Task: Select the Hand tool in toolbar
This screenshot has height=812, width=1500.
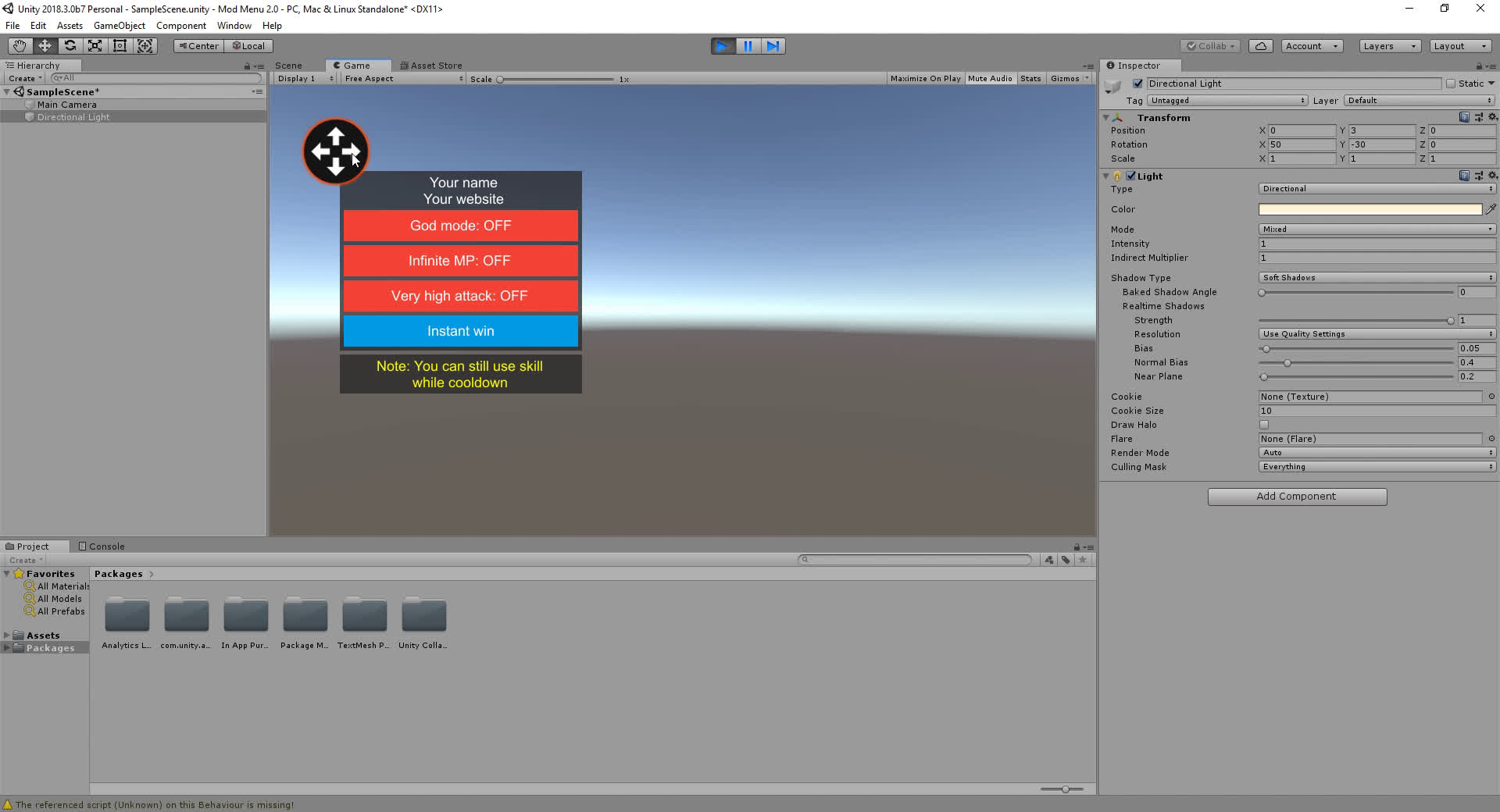Action: point(20,46)
